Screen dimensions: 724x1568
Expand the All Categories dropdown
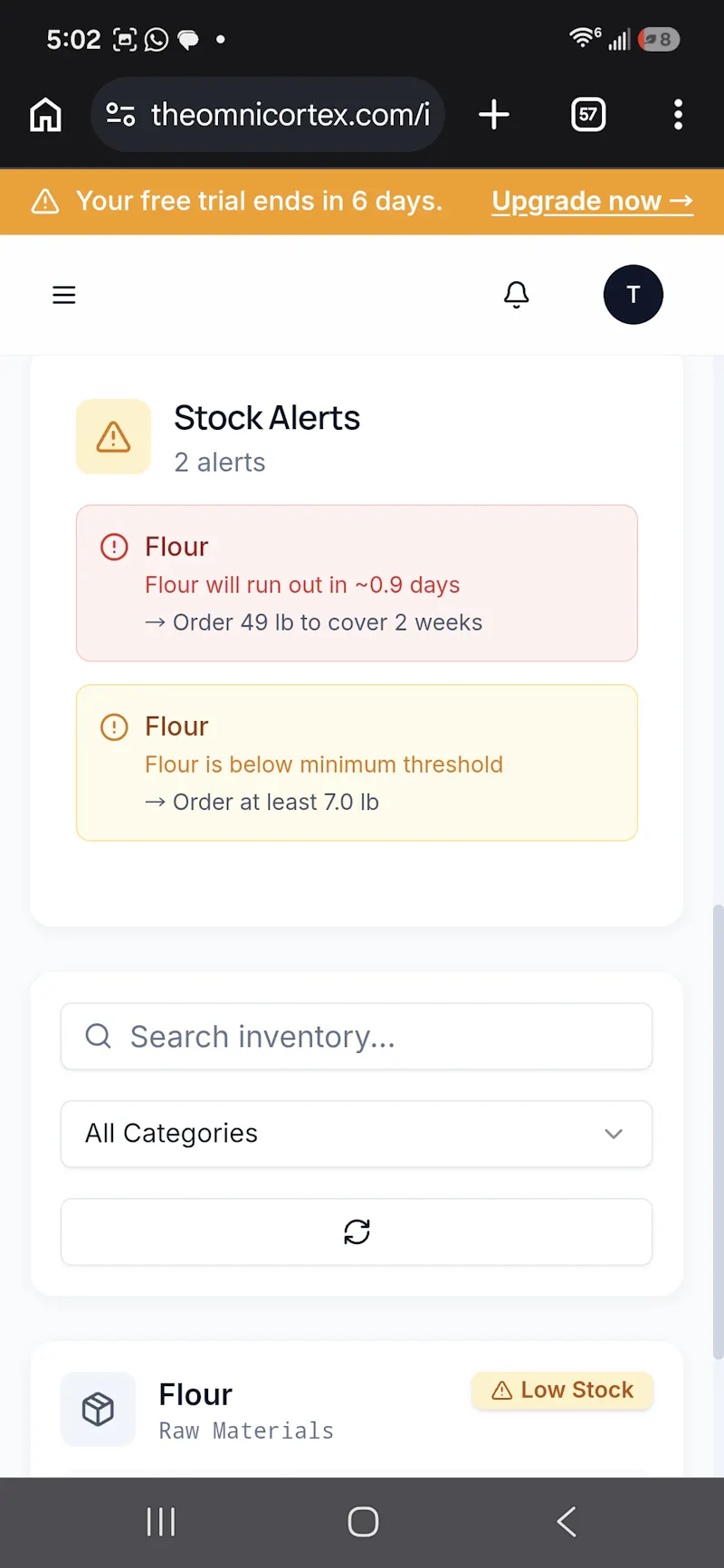pyautogui.click(x=357, y=1134)
